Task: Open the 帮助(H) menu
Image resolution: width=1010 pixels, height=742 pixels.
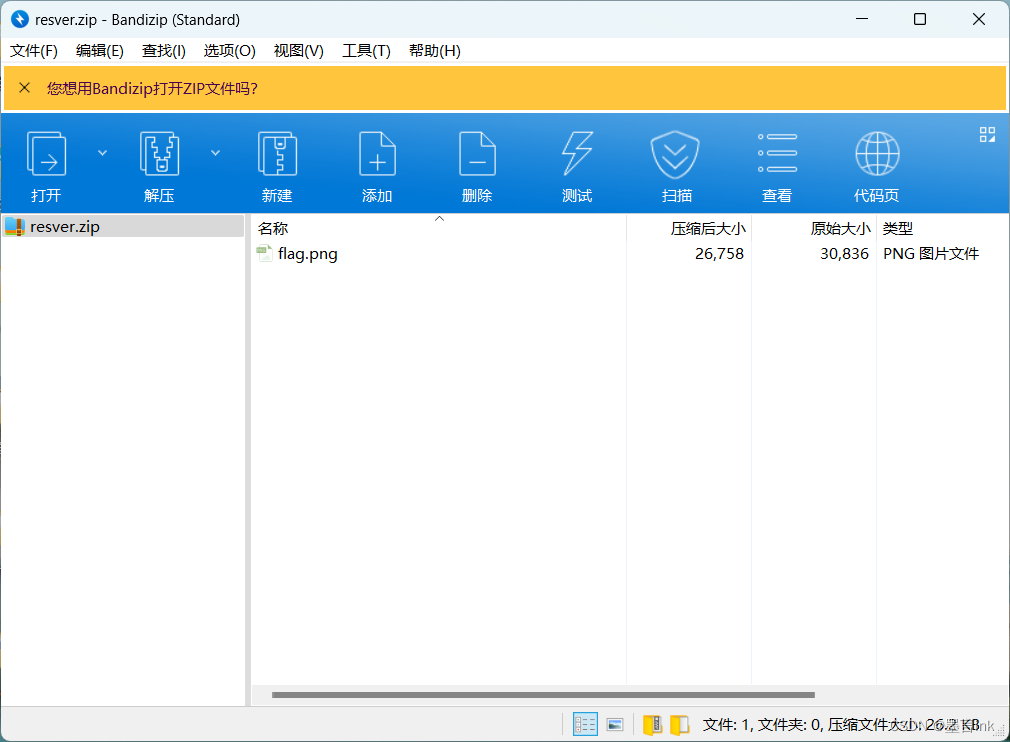Action: pos(434,51)
